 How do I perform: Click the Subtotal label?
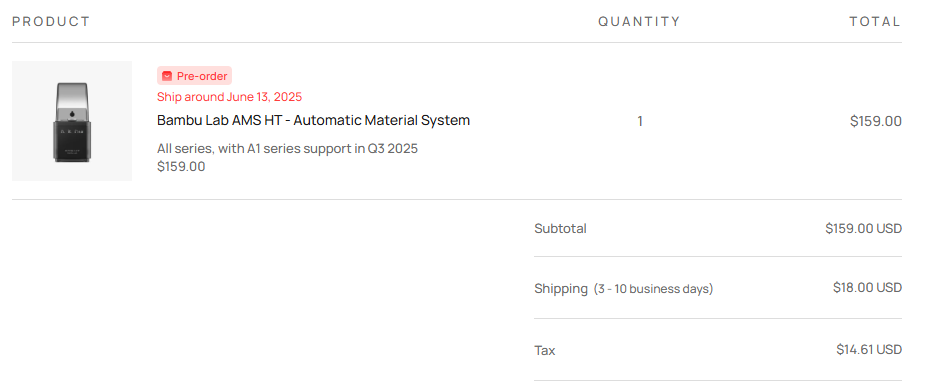click(561, 228)
